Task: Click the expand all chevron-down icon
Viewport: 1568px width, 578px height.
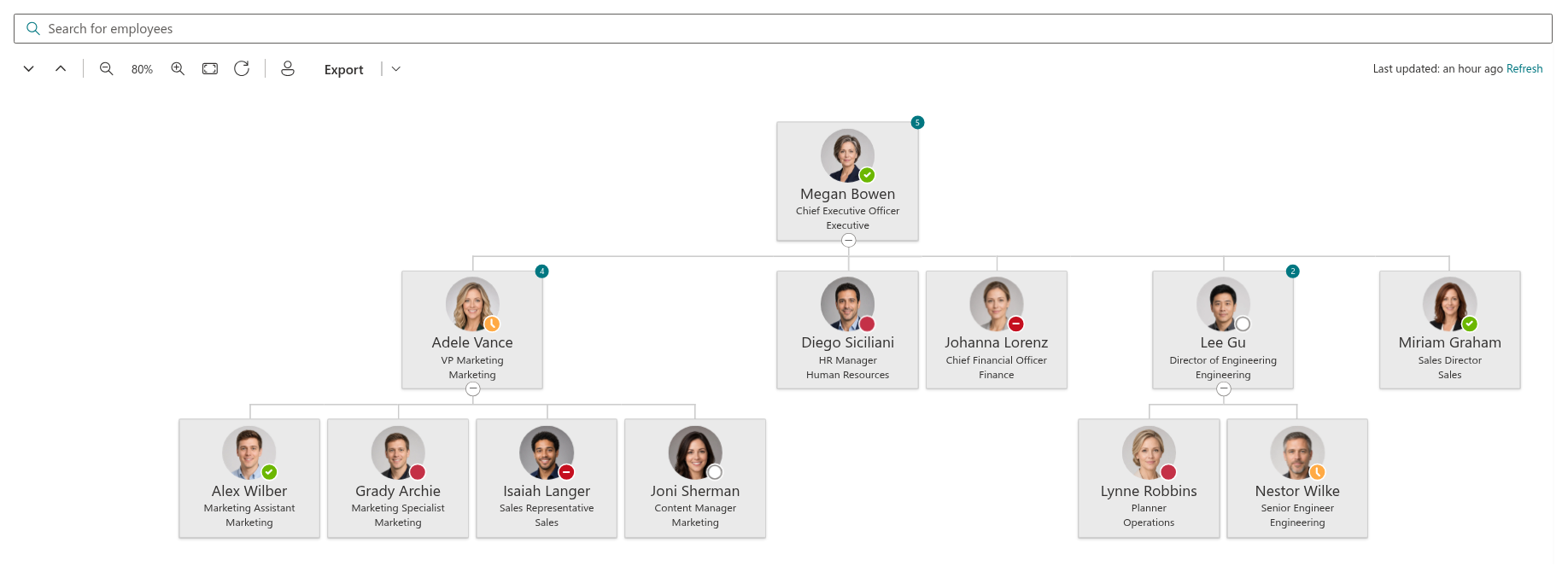Action: pos(29,69)
